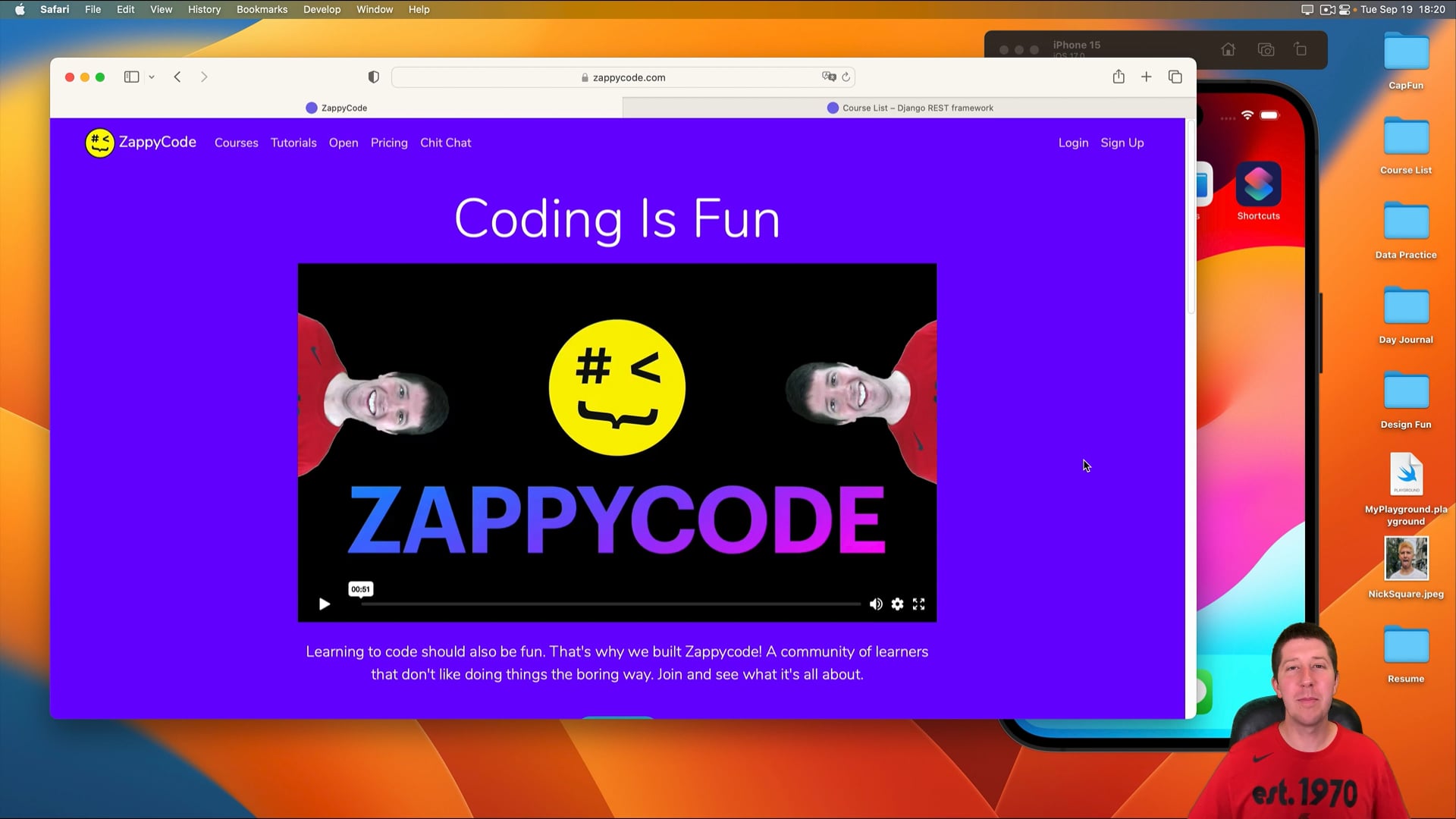The image size is (1456, 819).
Task: Switch to the ZappyCode tab
Action: (337, 108)
